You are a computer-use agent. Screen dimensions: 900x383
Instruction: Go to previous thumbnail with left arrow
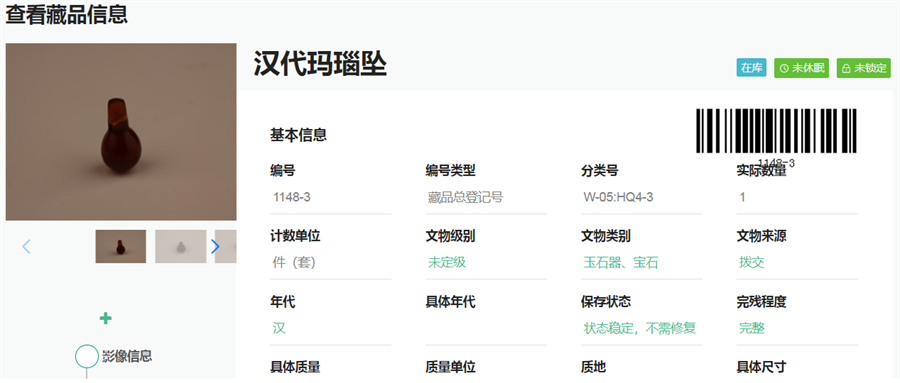click(x=26, y=246)
